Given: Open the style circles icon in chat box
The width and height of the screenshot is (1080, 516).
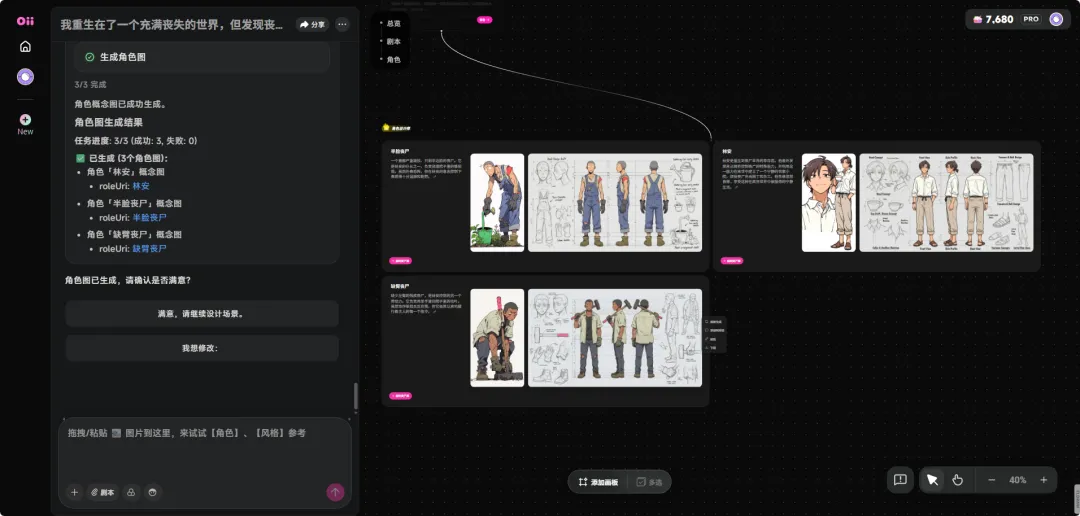Looking at the screenshot, I should click(131, 493).
